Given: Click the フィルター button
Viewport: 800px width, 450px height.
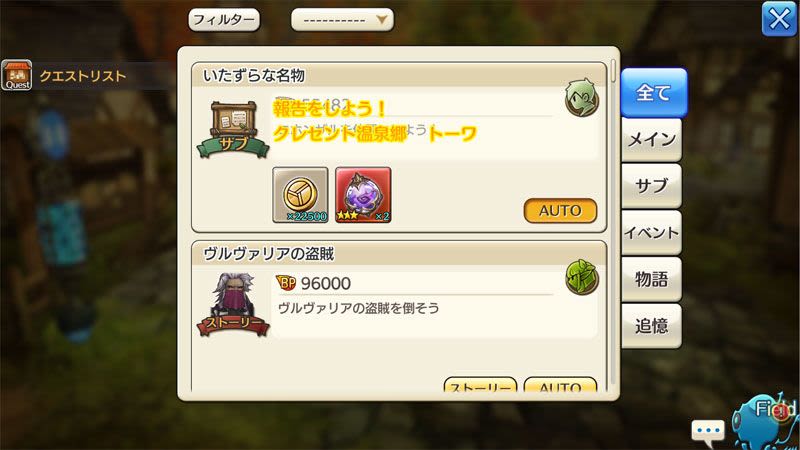Looking at the screenshot, I should (x=224, y=20).
